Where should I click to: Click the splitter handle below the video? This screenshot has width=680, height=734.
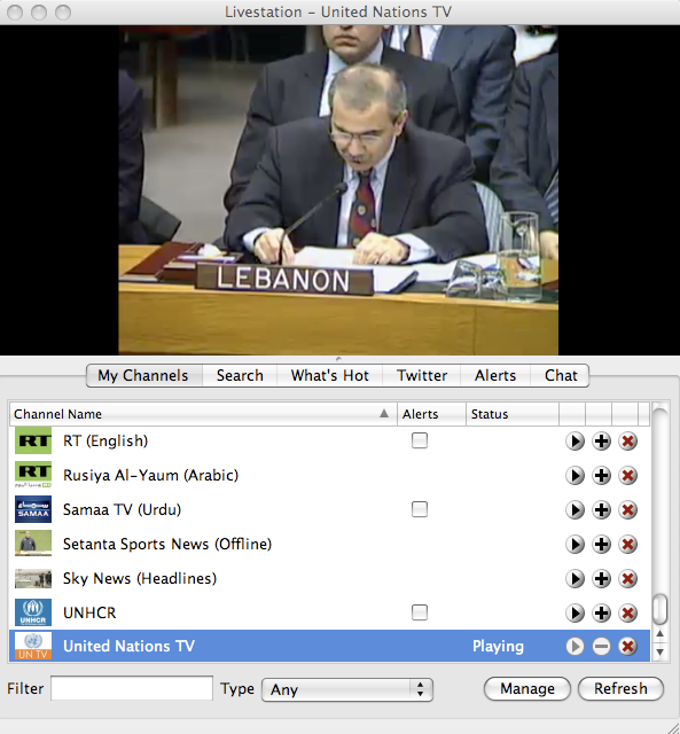[339, 359]
